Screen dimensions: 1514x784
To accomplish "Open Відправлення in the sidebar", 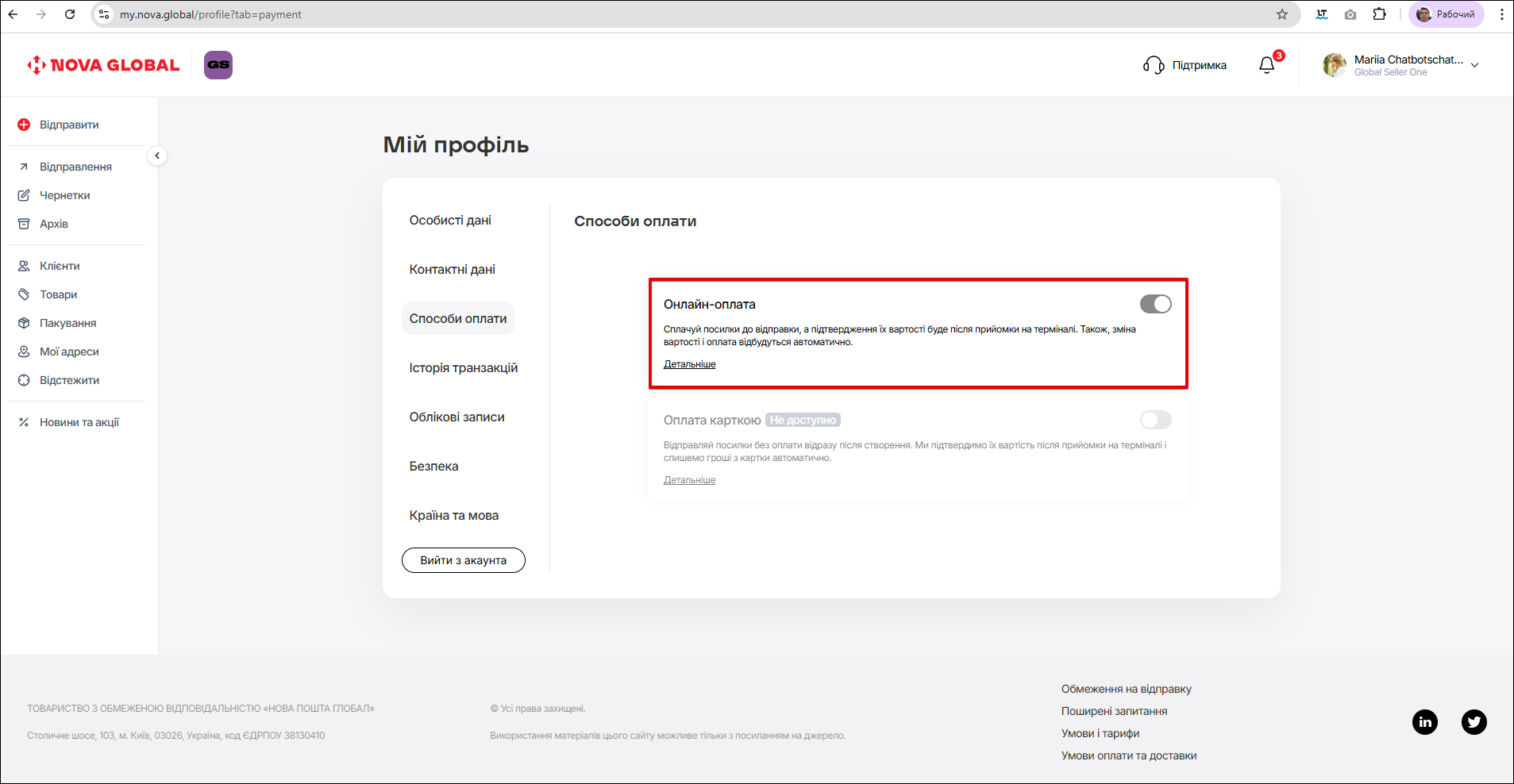I will tap(75, 167).
